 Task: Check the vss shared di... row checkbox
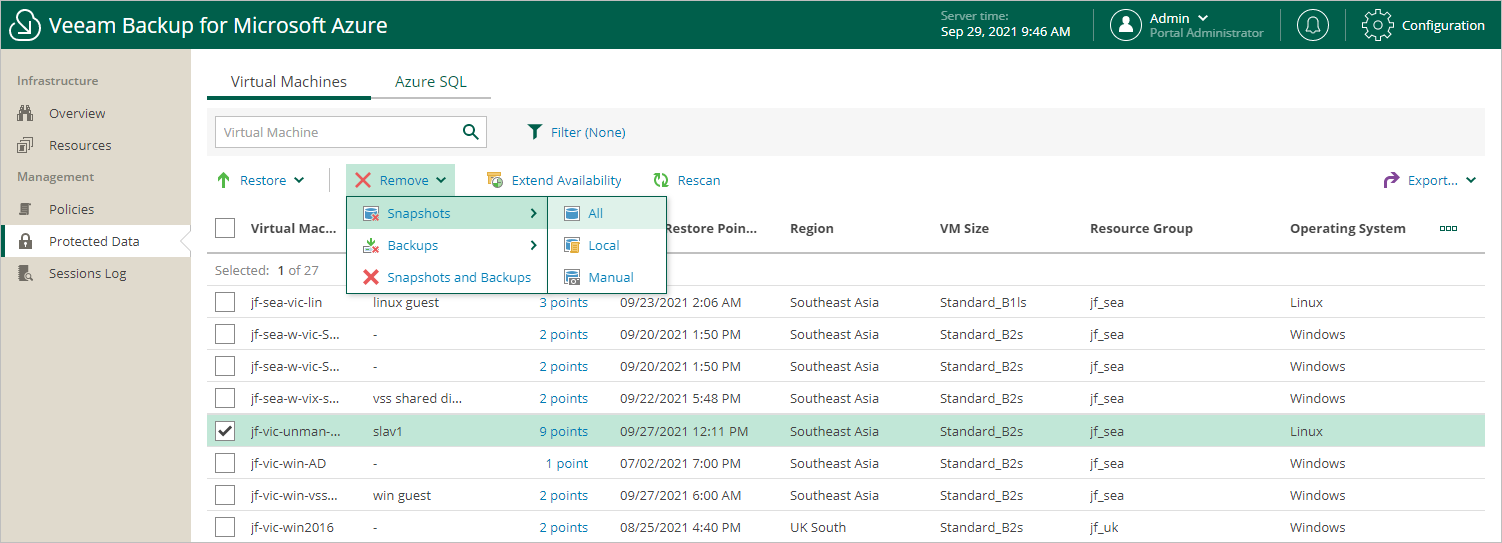click(x=225, y=399)
